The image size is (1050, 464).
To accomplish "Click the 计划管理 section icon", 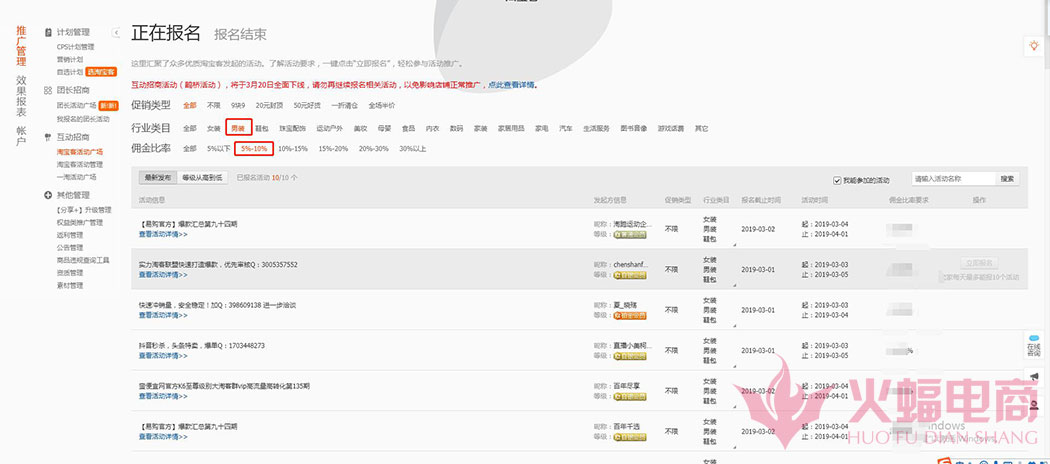I will (x=48, y=33).
